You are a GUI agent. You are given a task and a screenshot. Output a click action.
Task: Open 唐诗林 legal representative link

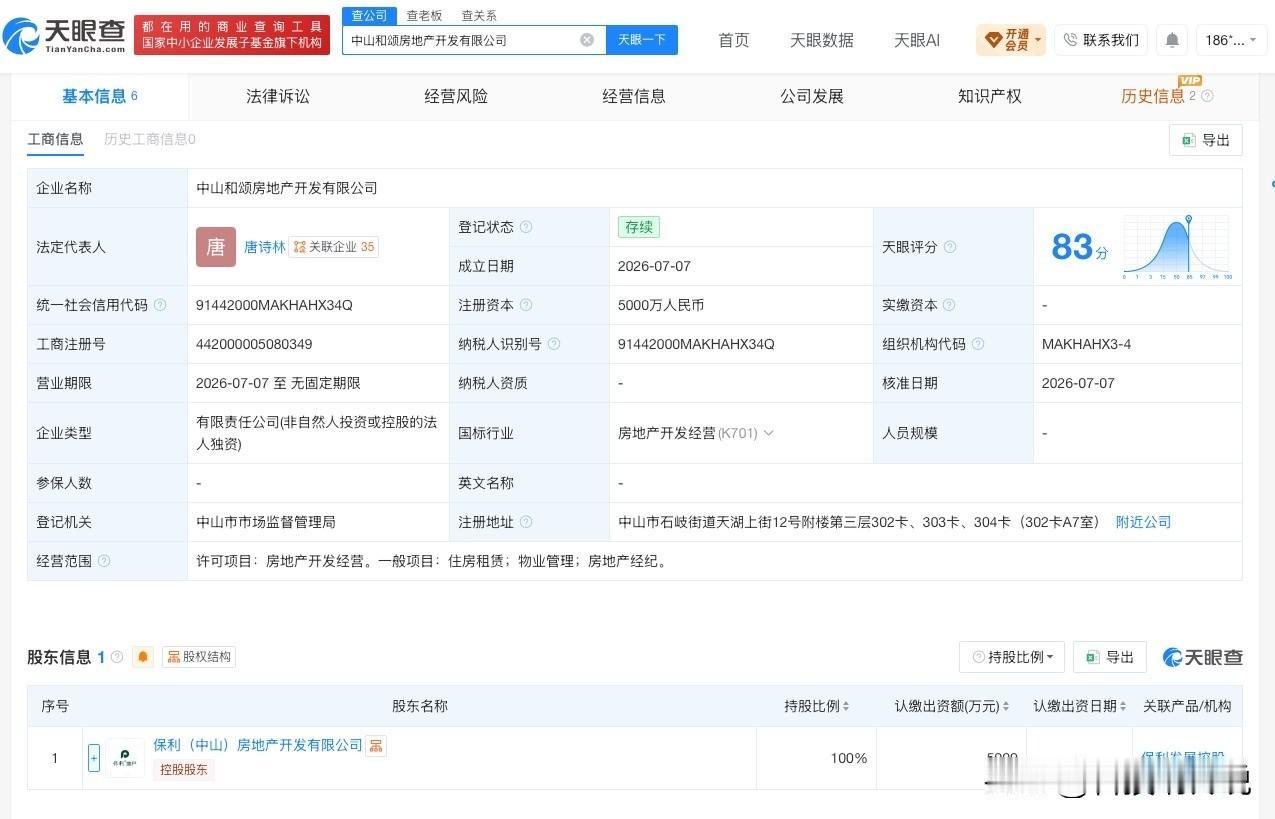pos(265,247)
